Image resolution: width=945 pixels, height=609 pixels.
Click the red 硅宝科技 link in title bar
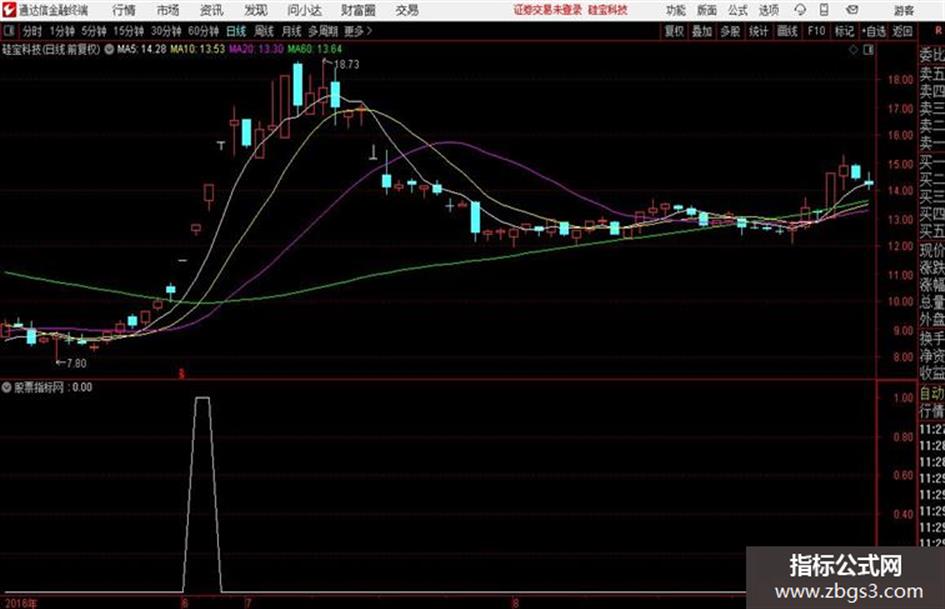608,10
